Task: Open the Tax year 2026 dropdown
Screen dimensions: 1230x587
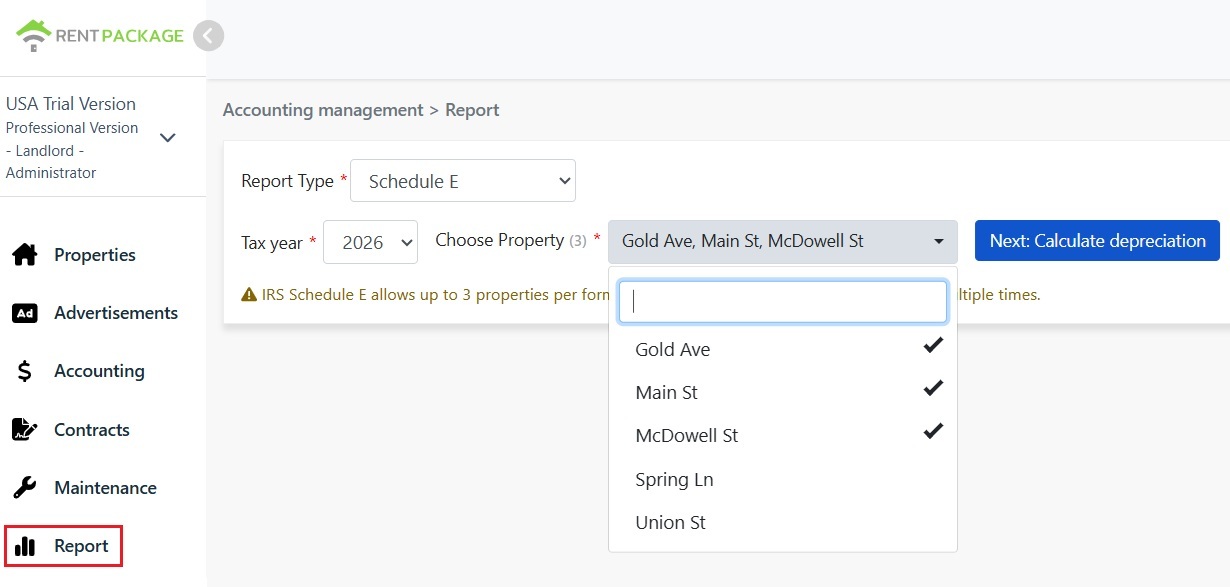Action: tap(370, 242)
